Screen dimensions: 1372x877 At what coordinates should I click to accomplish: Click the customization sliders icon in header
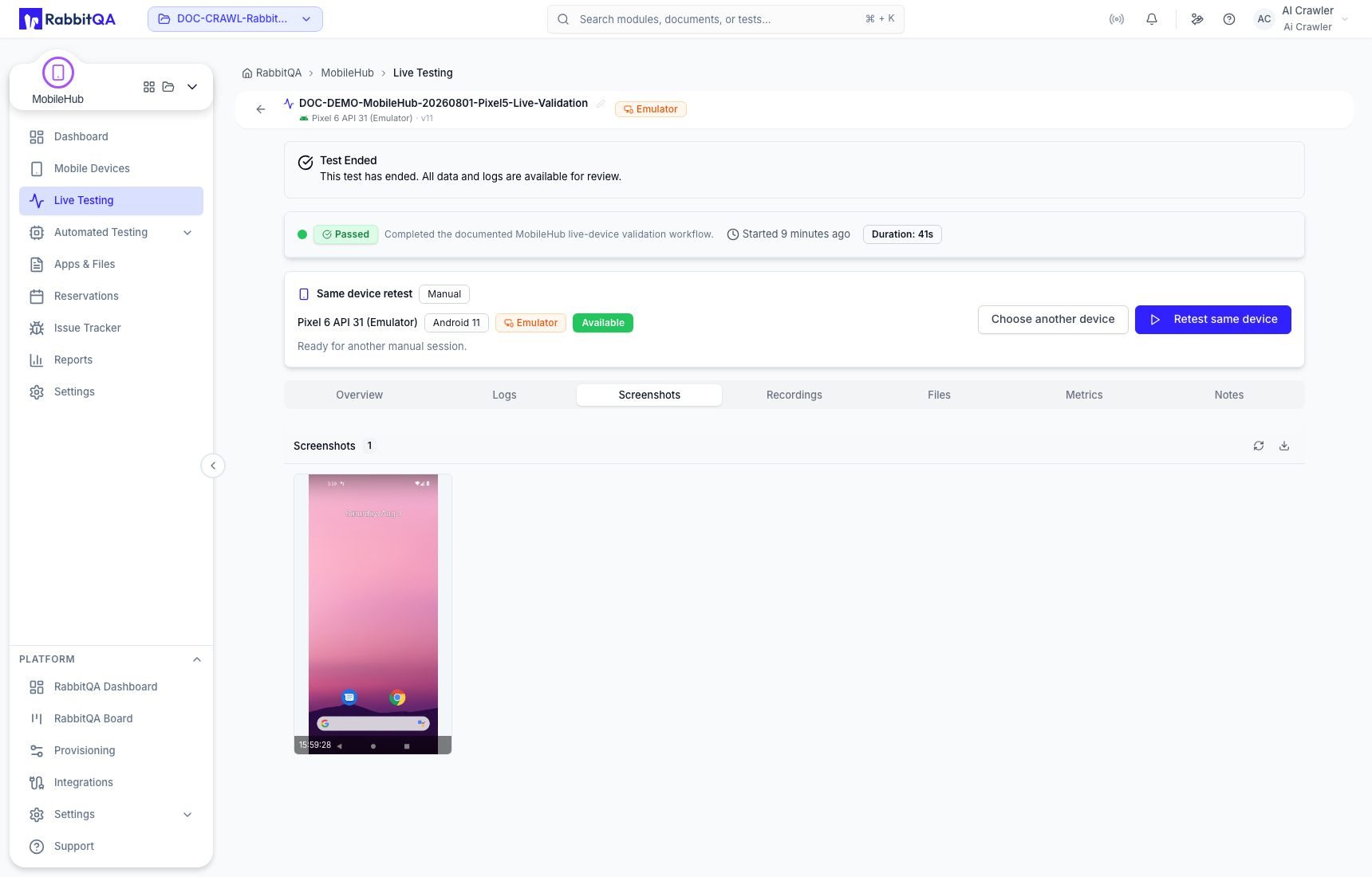(x=1197, y=19)
